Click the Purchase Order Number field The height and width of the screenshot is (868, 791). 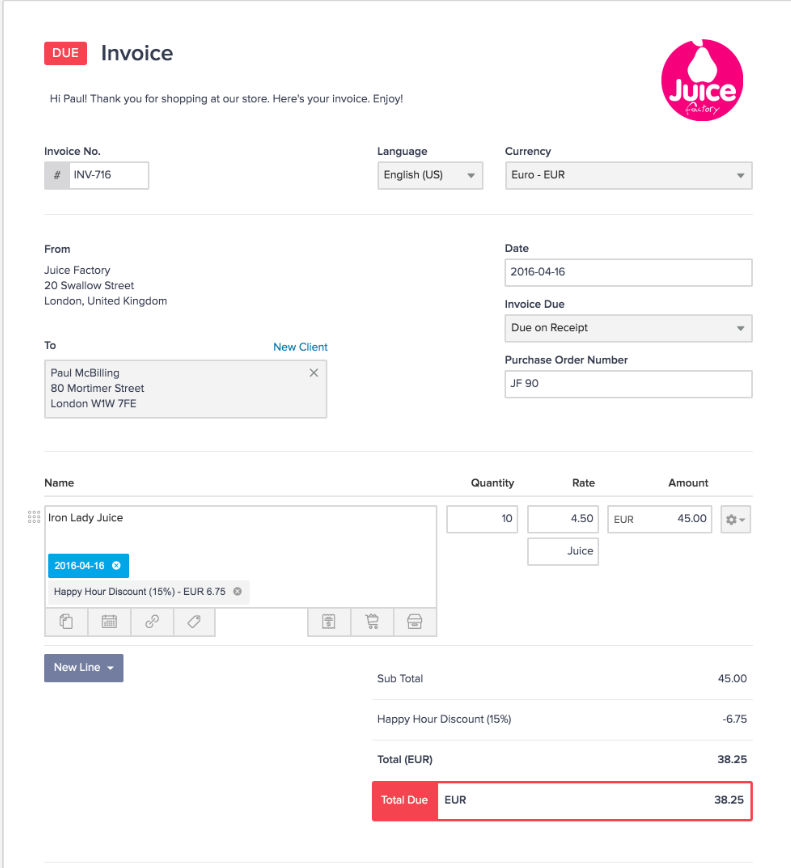click(x=628, y=384)
